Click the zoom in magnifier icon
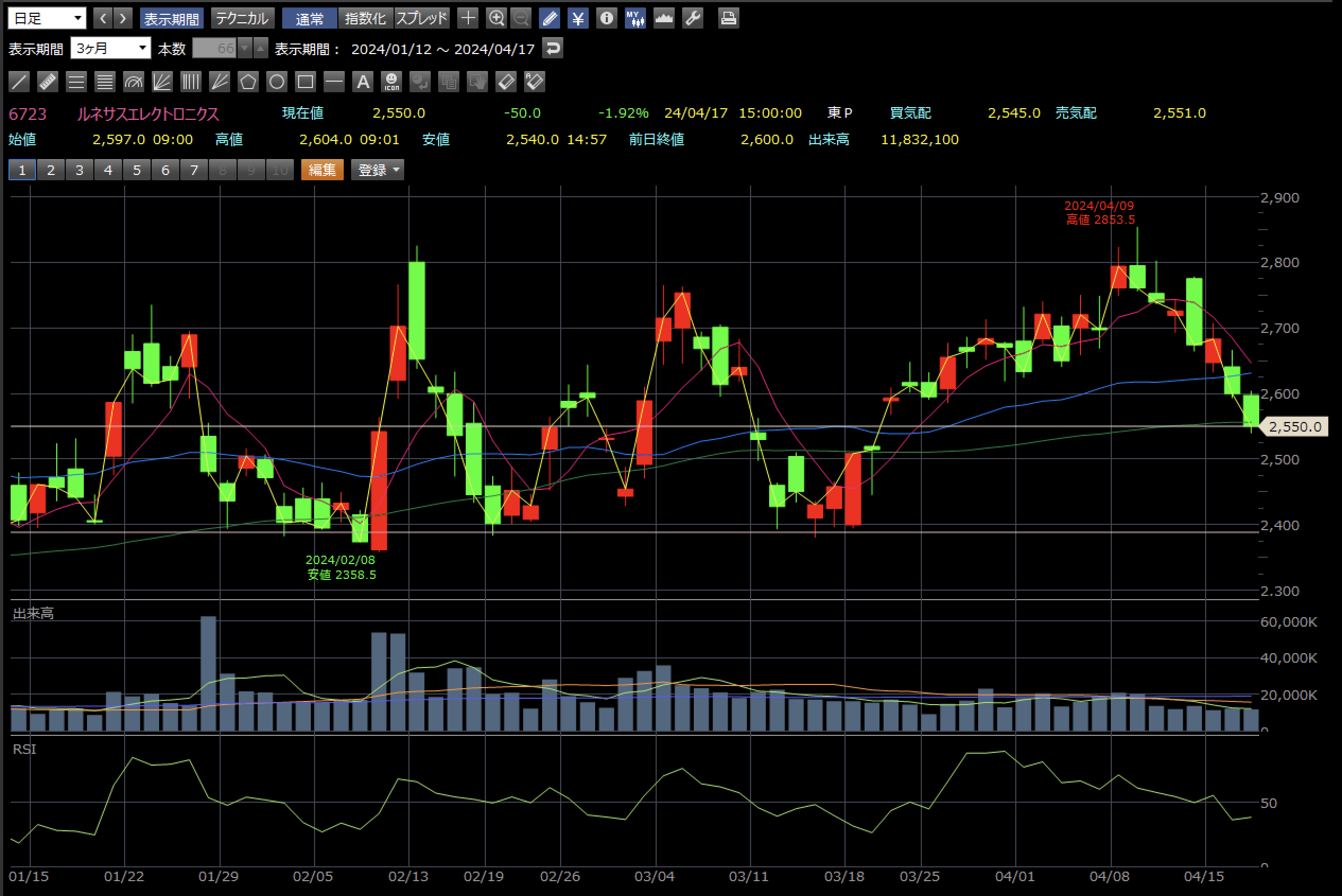This screenshot has height=896, width=1342. 495,18
